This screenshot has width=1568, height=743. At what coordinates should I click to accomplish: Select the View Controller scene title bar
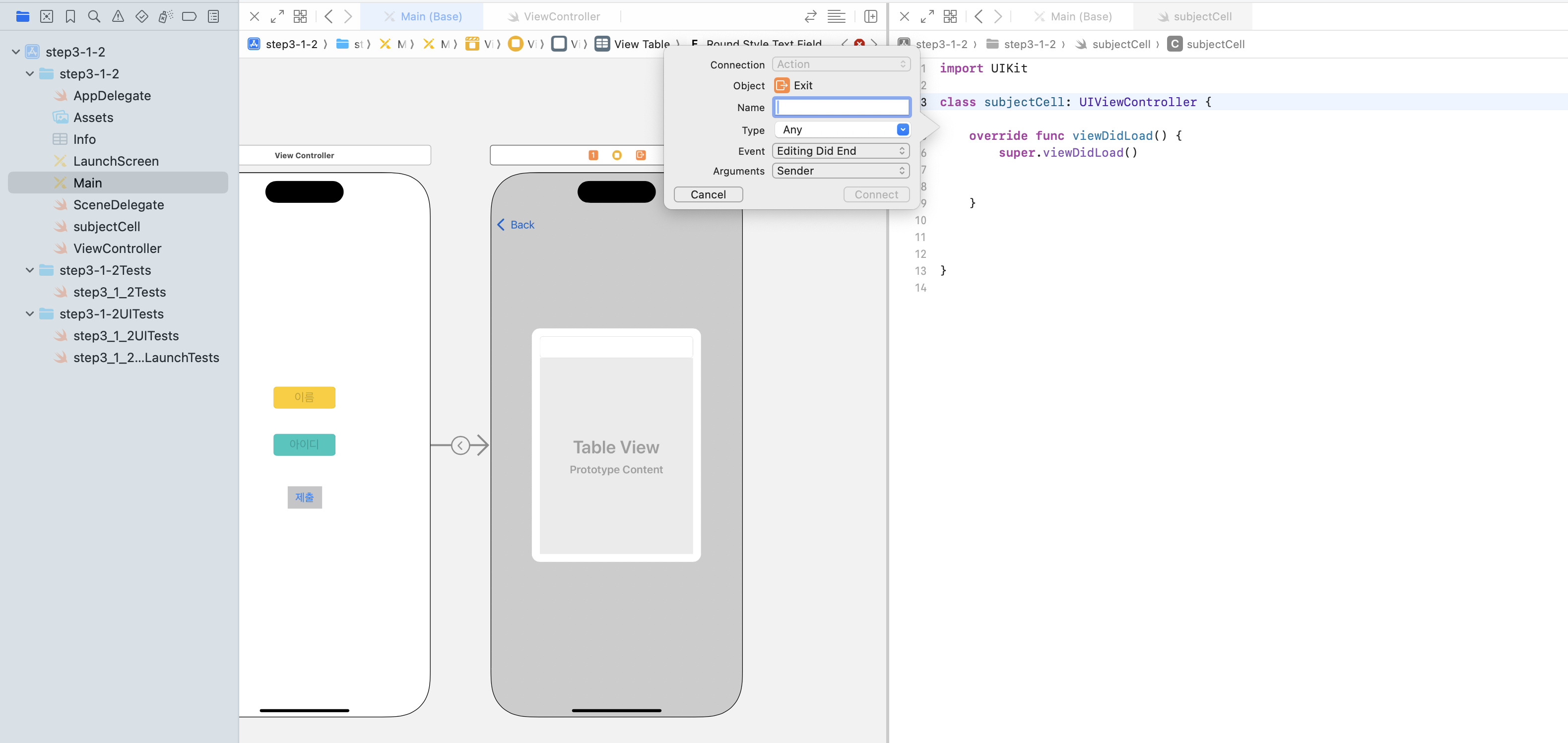click(x=335, y=155)
